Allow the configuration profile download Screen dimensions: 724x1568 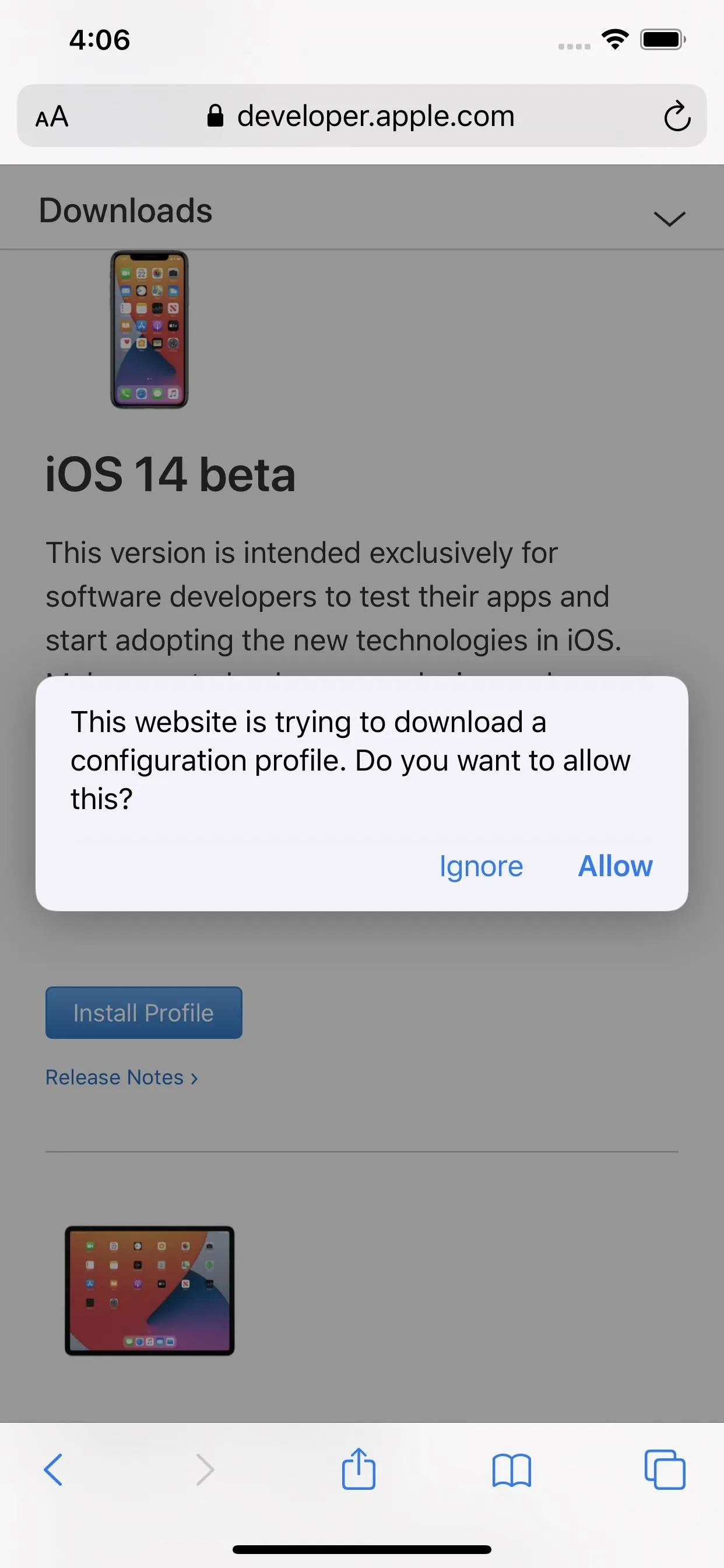click(x=615, y=866)
